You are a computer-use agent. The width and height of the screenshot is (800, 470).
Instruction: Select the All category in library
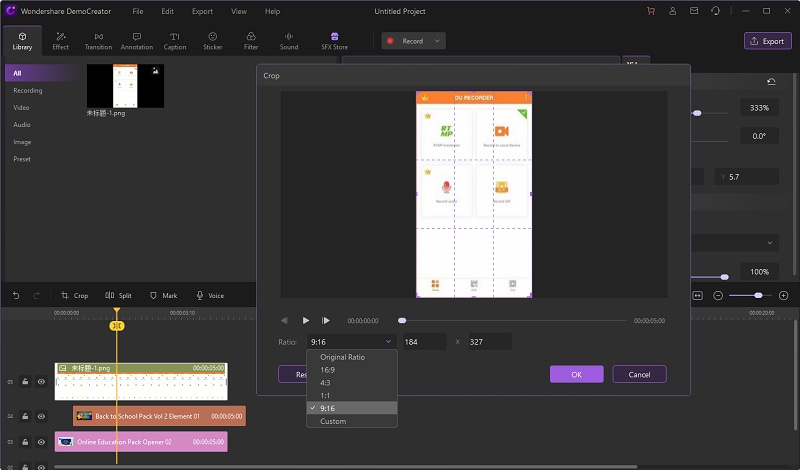pyautogui.click(x=42, y=73)
